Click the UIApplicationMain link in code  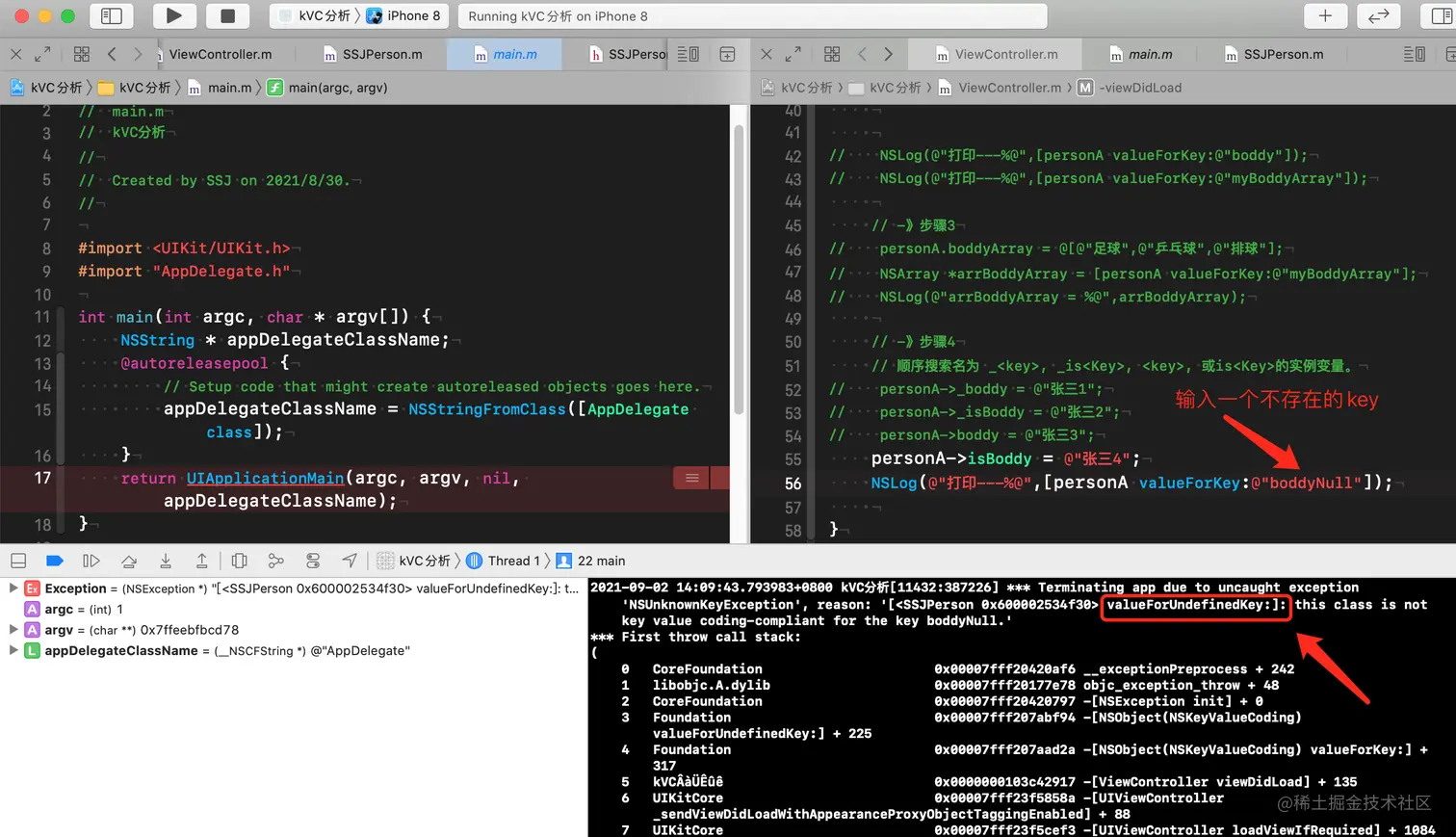coord(265,478)
